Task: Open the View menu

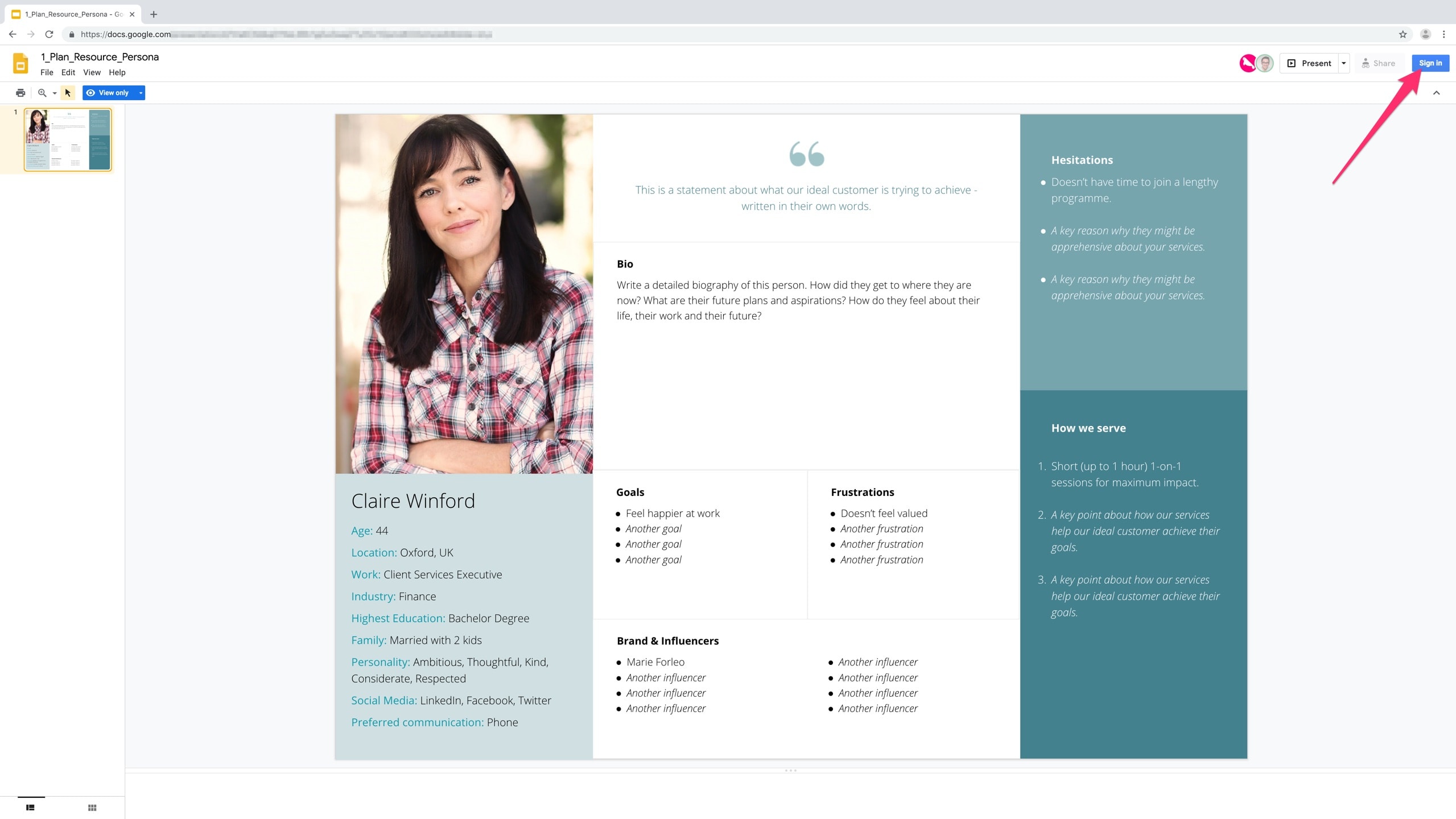Action: point(92,72)
